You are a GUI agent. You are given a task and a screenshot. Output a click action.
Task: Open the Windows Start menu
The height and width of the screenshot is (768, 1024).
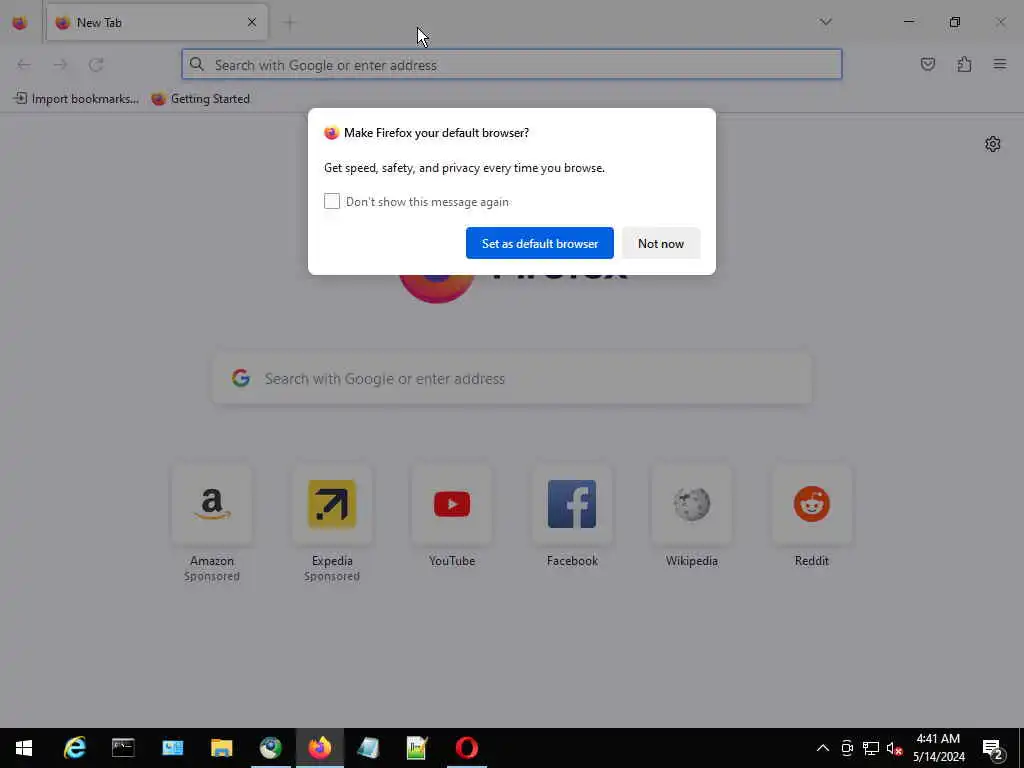pos(24,748)
